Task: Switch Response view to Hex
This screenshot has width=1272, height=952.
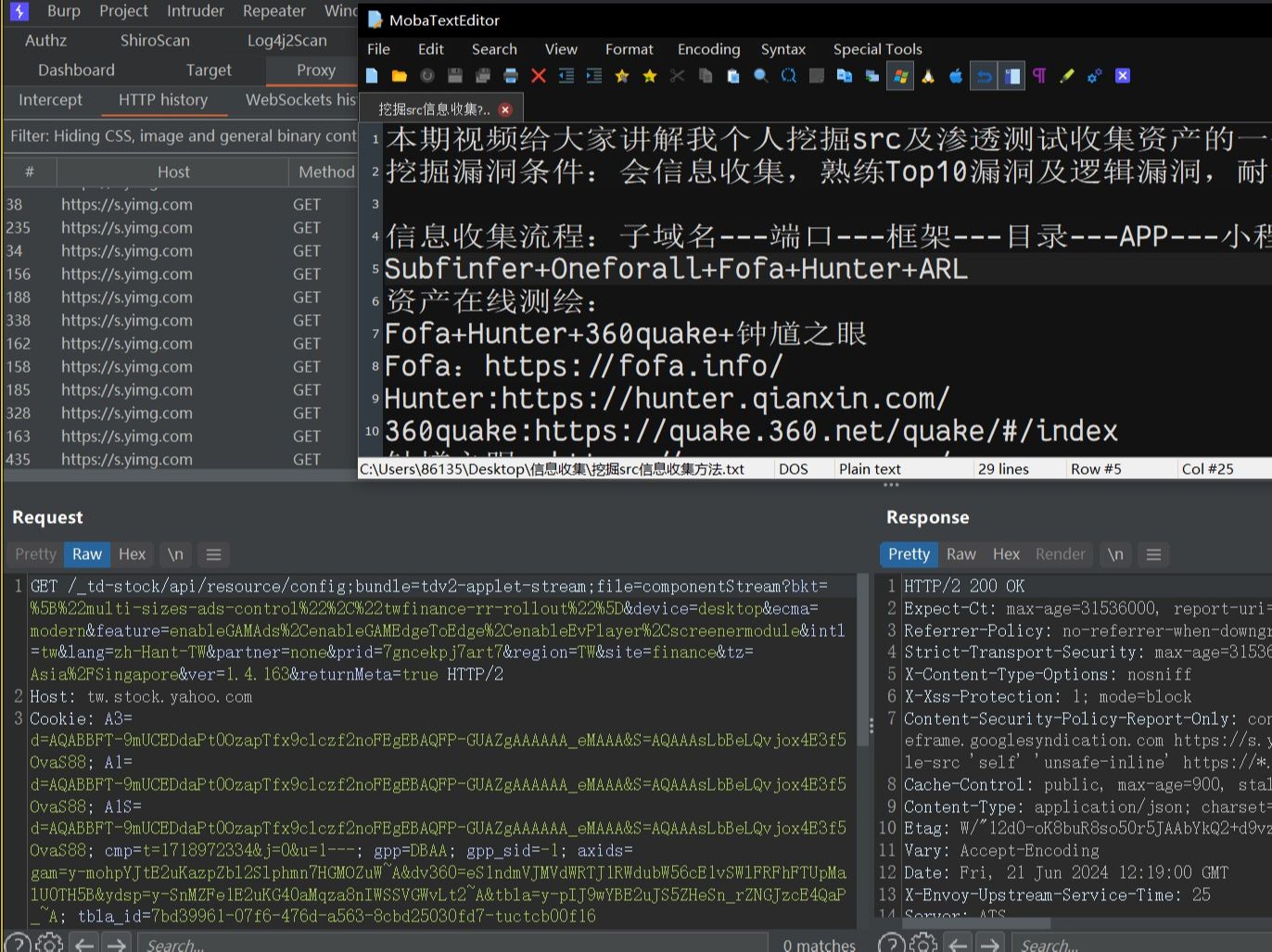Action: 1006,554
